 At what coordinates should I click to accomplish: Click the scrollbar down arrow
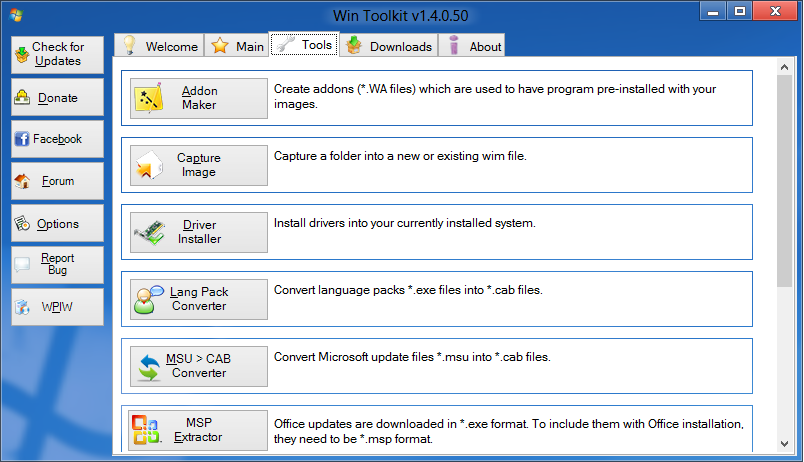click(784, 444)
